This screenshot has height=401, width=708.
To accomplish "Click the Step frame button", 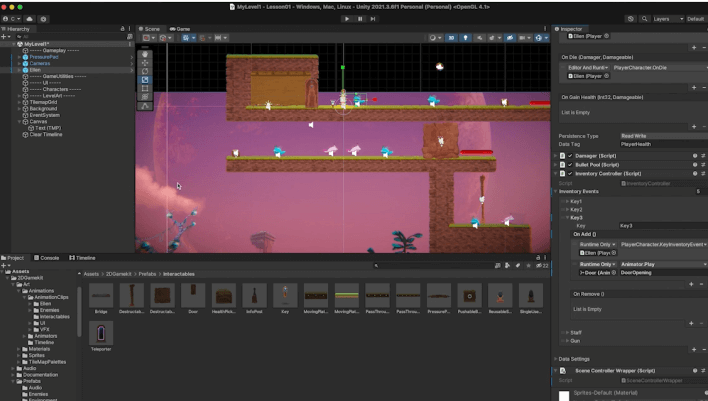I will pos(373,19).
